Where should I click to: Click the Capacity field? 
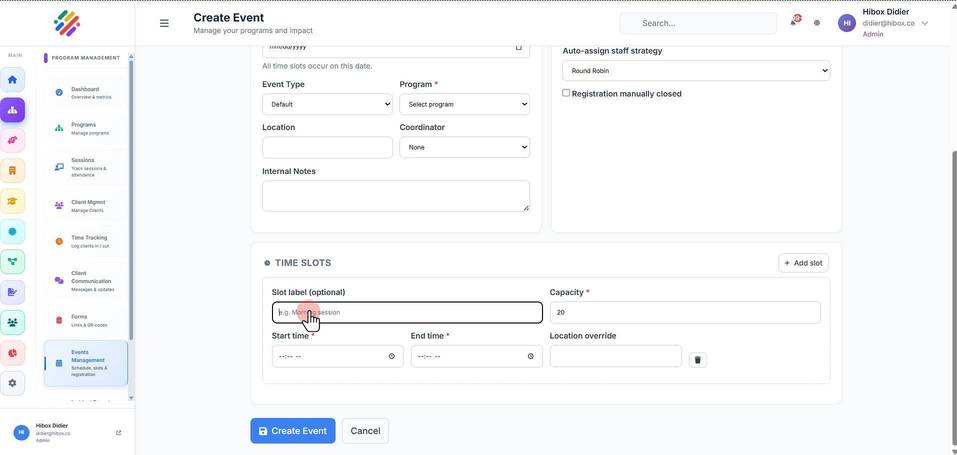point(685,312)
